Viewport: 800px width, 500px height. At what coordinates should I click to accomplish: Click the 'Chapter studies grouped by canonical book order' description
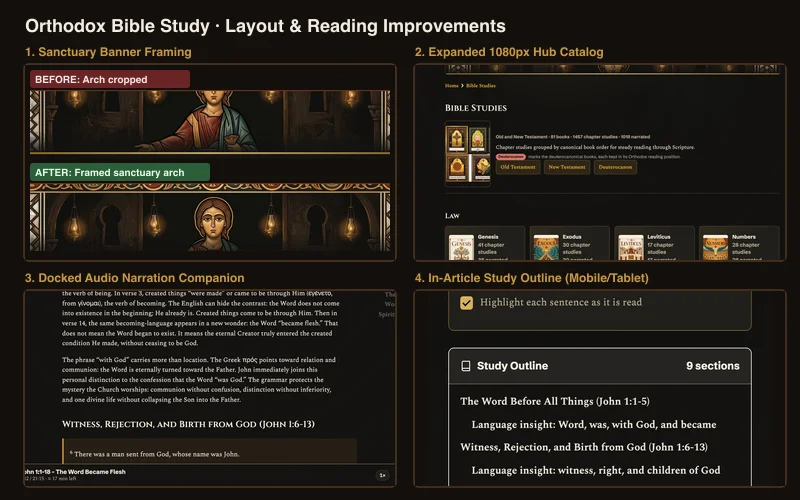click(x=595, y=147)
